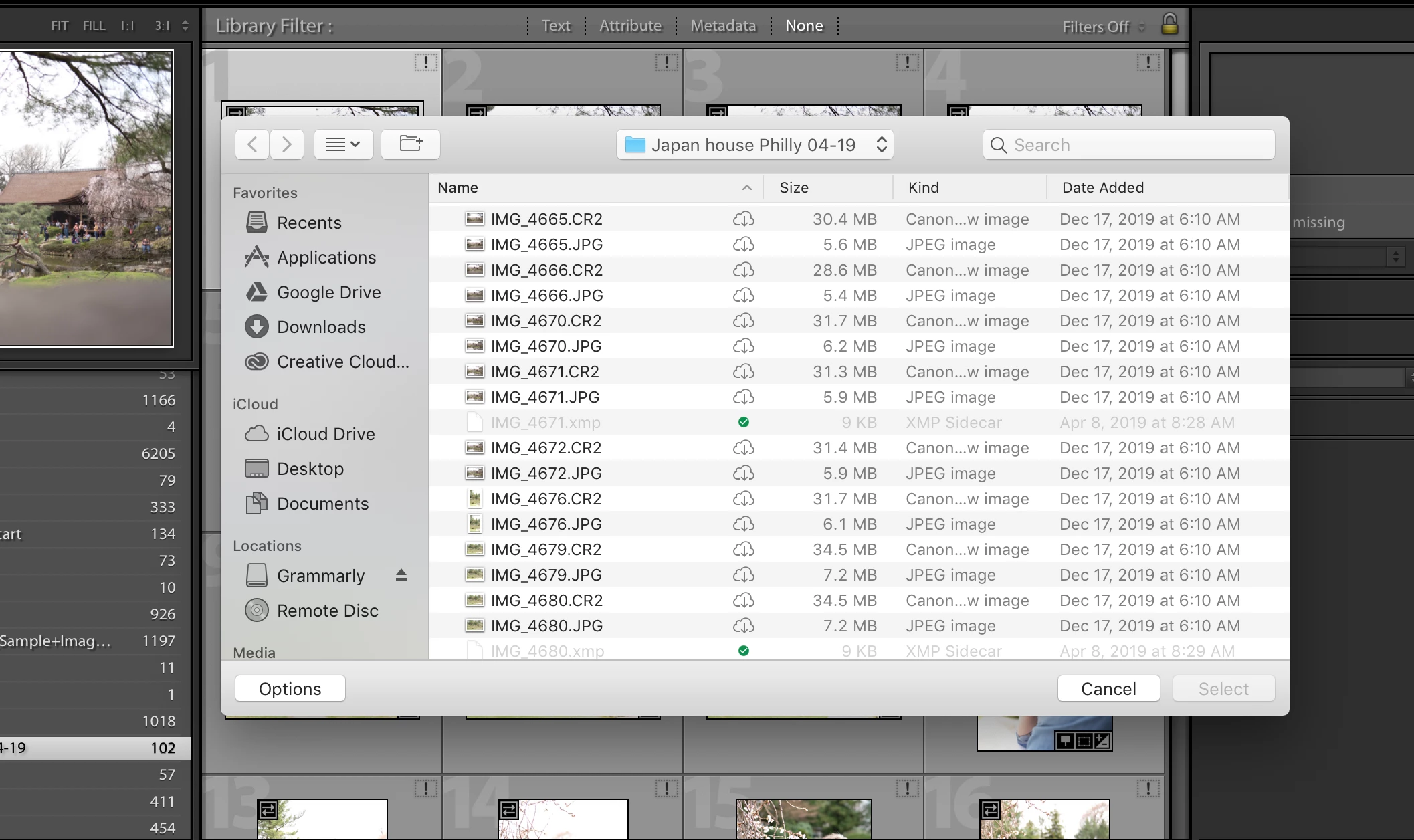This screenshot has width=1414, height=840.
Task: Click the Options button
Action: (290, 689)
